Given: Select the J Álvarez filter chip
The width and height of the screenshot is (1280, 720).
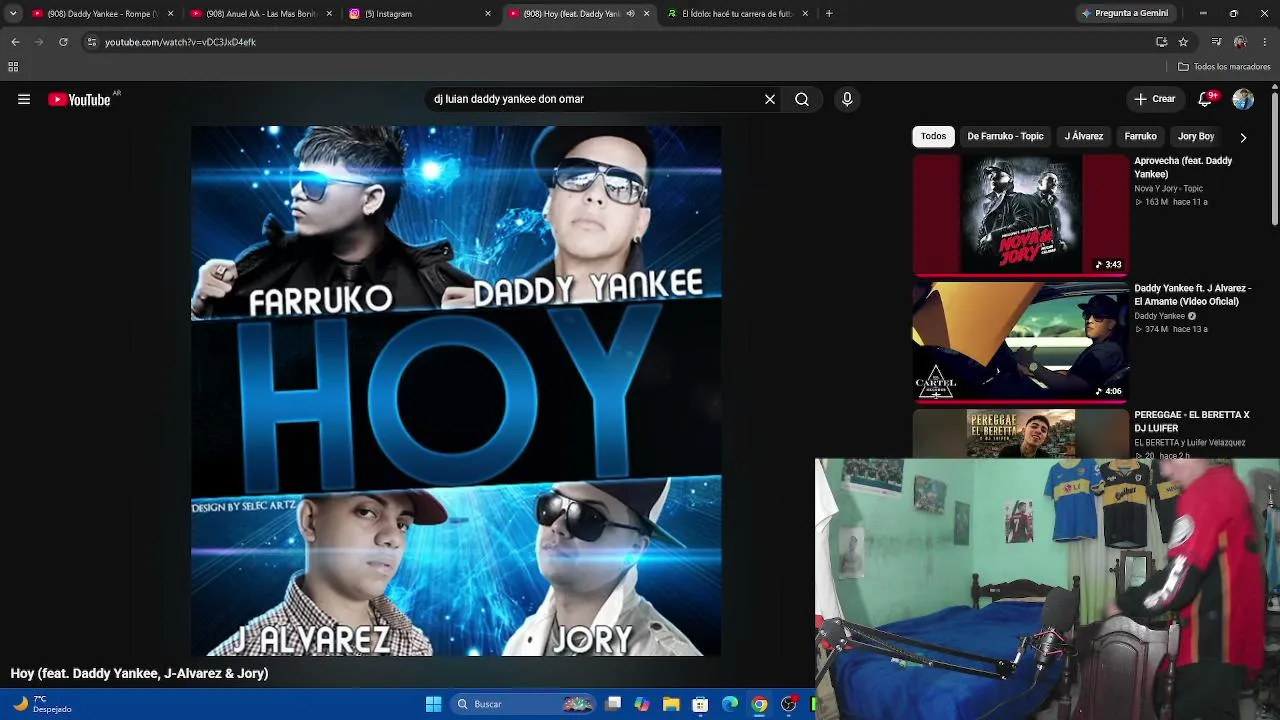Looking at the screenshot, I should (1084, 136).
